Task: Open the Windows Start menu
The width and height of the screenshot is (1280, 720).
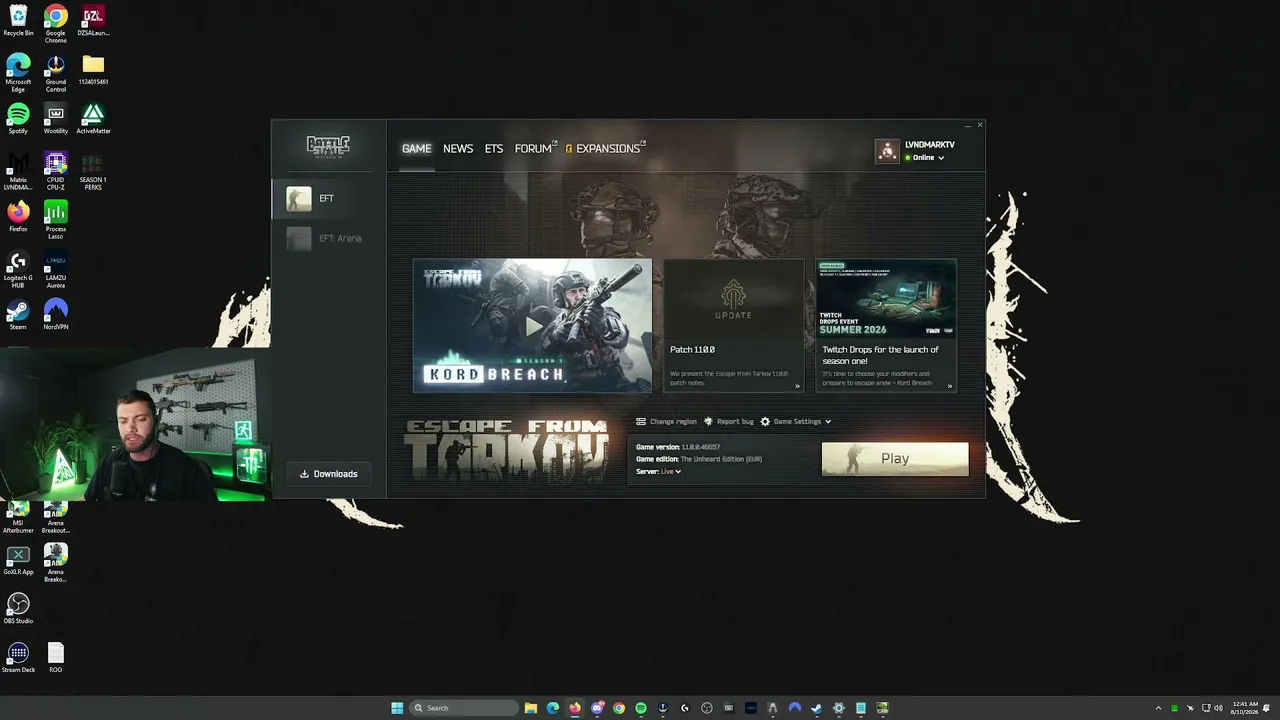Action: point(397,708)
